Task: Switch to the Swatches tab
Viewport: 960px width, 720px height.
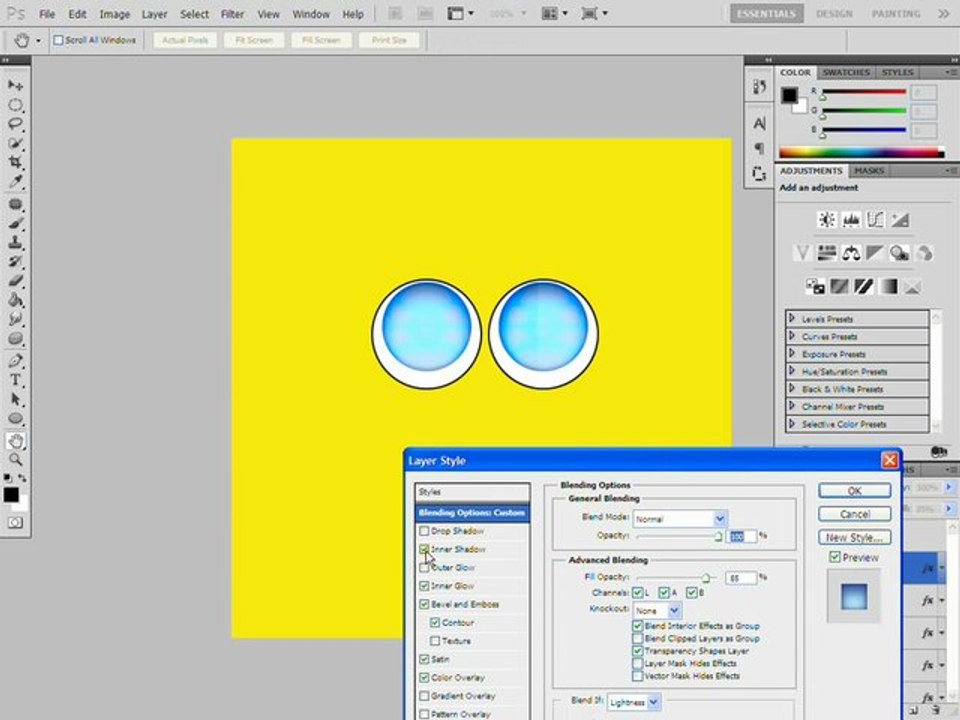Action: 846,72
